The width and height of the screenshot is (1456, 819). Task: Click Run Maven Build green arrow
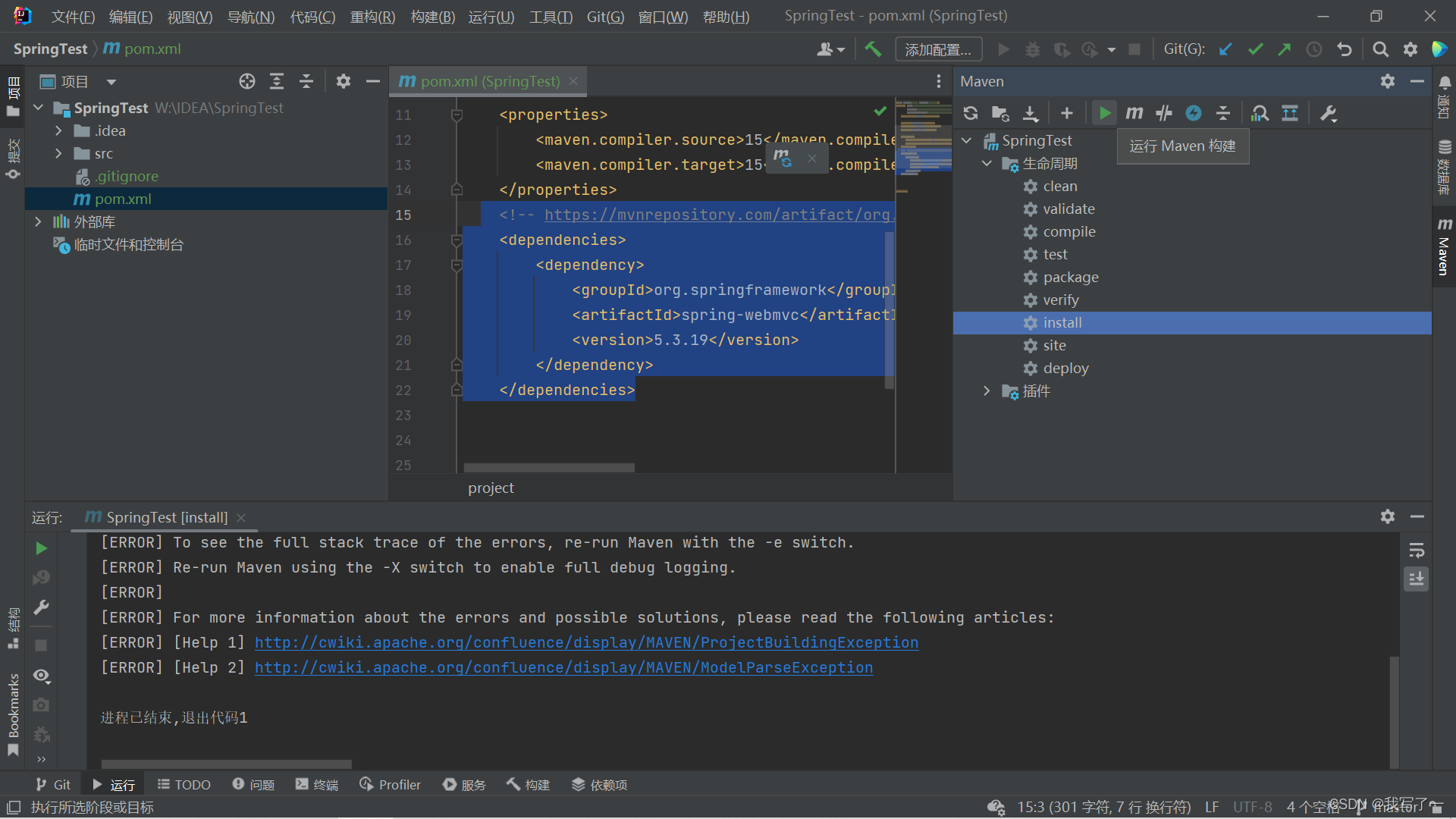pyautogui.click(x=1104, y=114)
